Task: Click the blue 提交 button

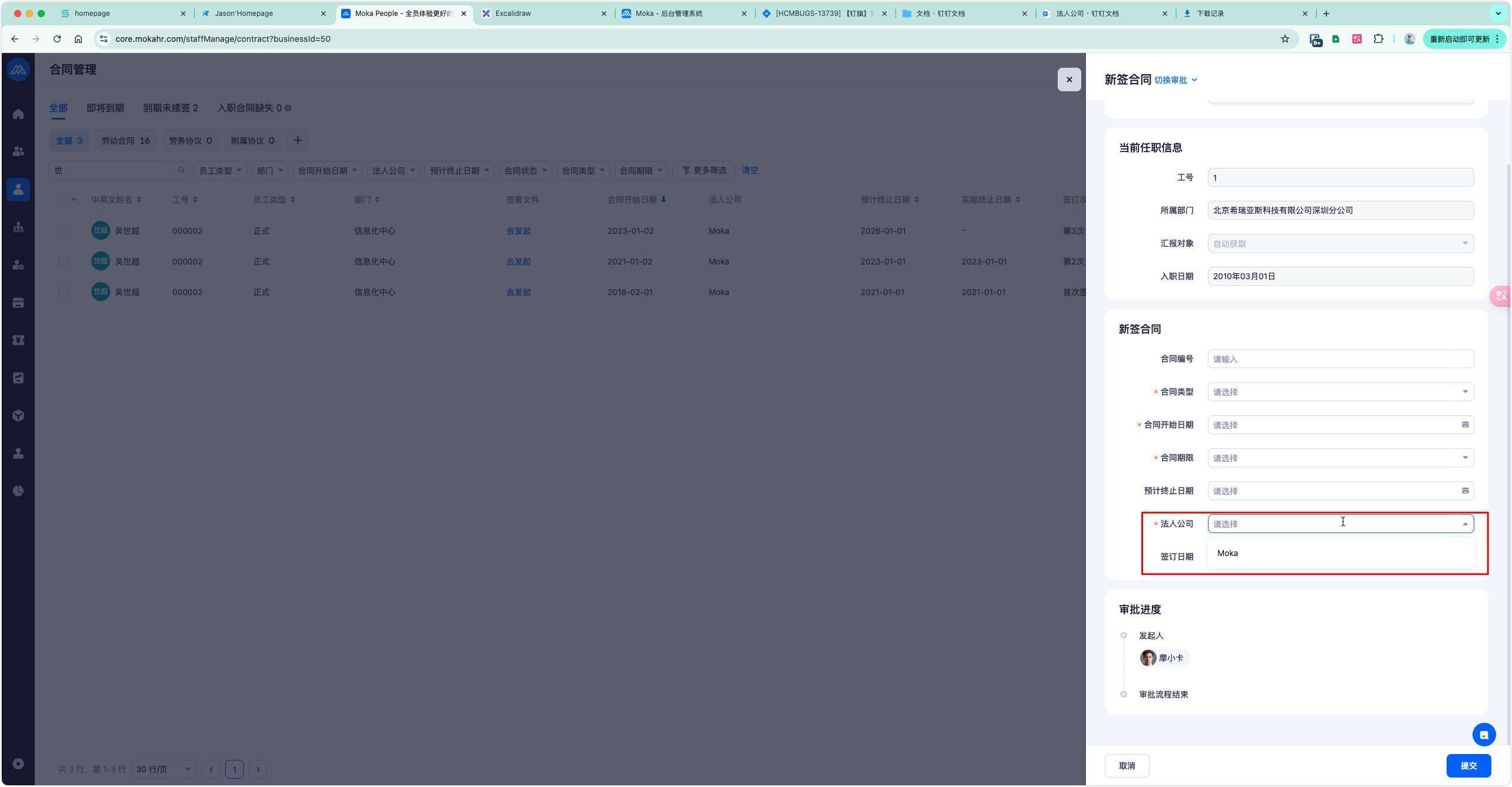Action: [1468, 766]
